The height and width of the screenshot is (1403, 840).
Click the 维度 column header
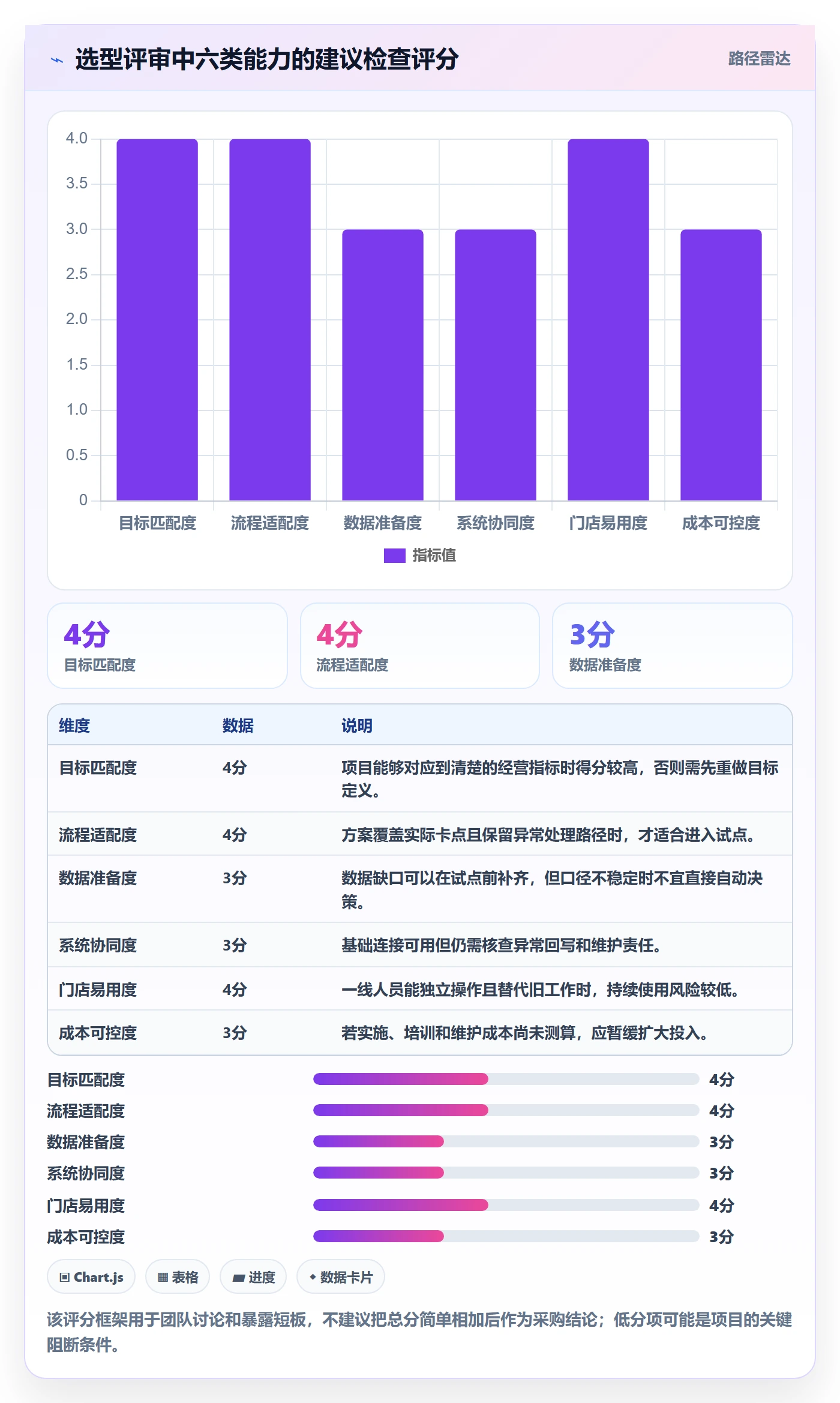pyautogui.click(x=74, y=726)
